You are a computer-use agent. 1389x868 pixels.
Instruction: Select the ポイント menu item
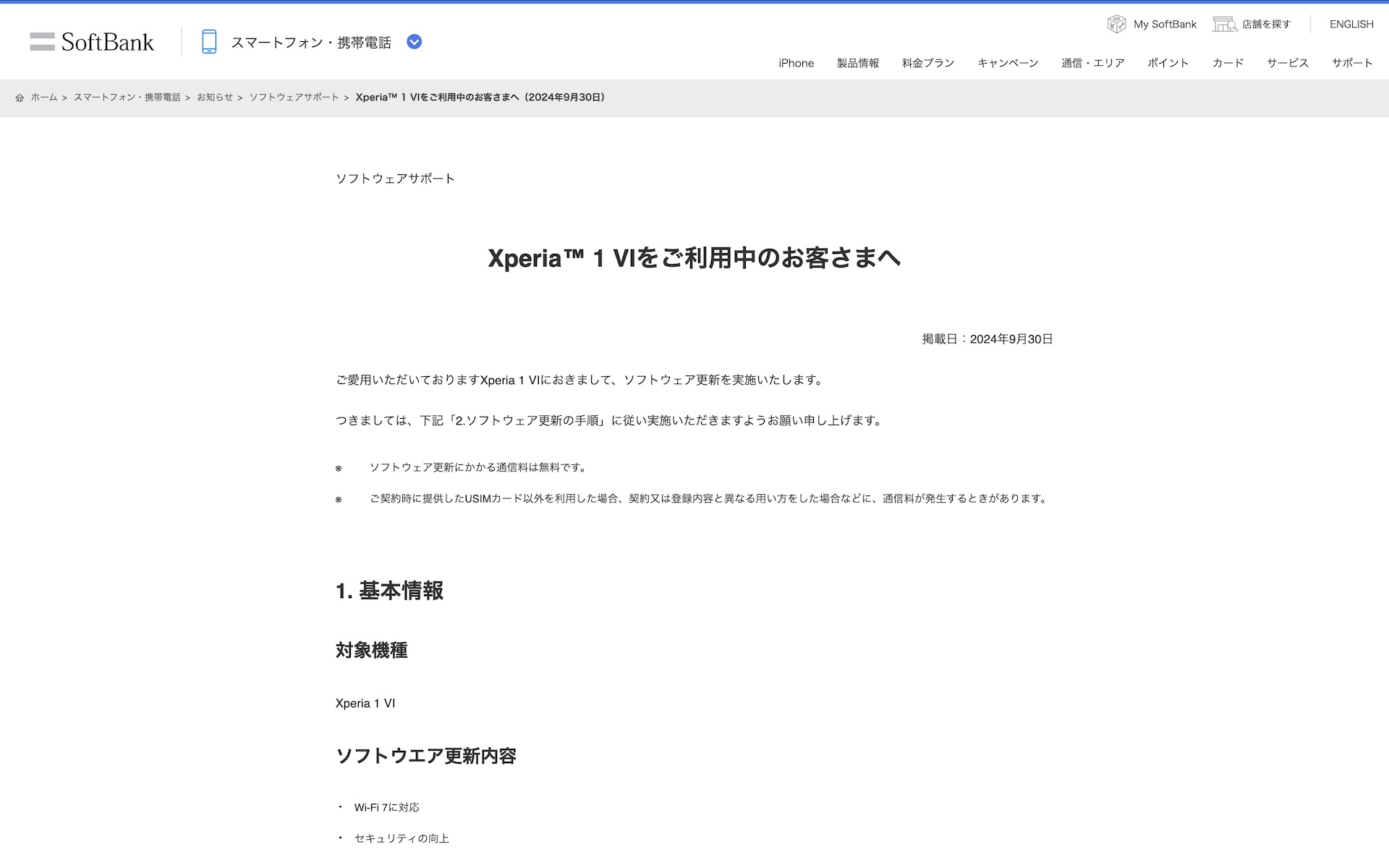pos(1168,63)
